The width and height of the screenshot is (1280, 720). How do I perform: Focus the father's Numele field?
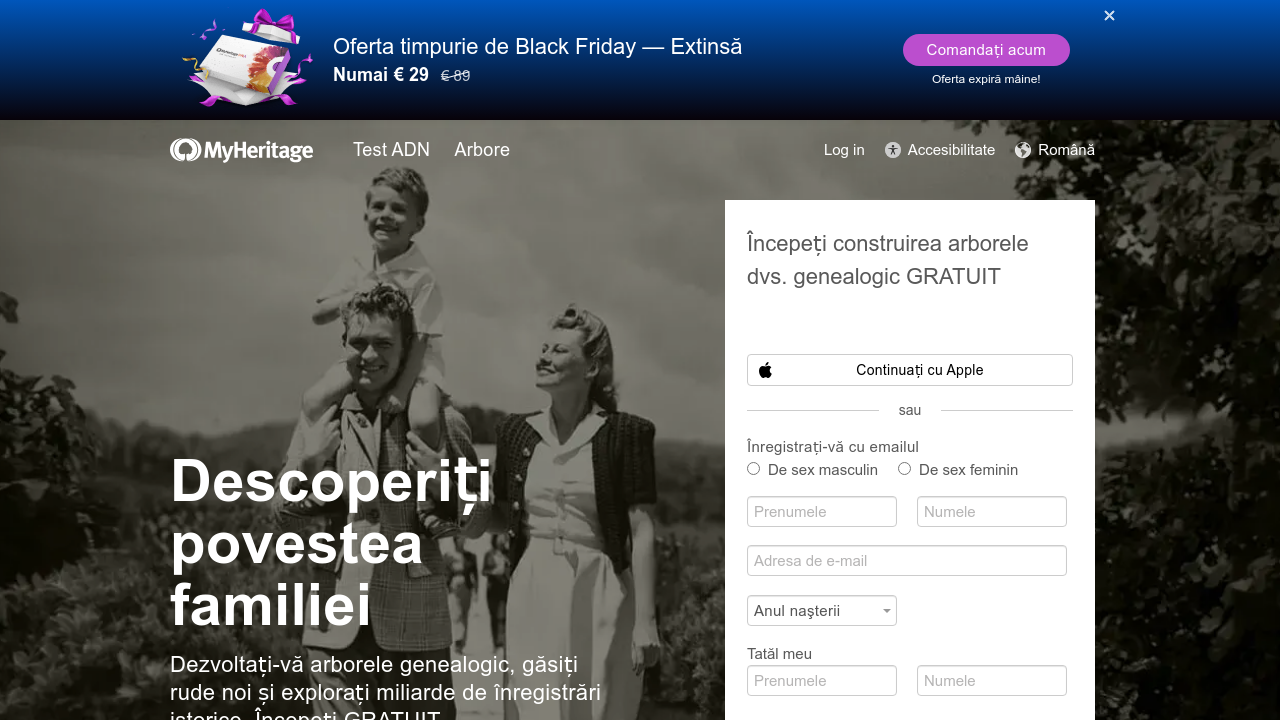click(992, 681)
